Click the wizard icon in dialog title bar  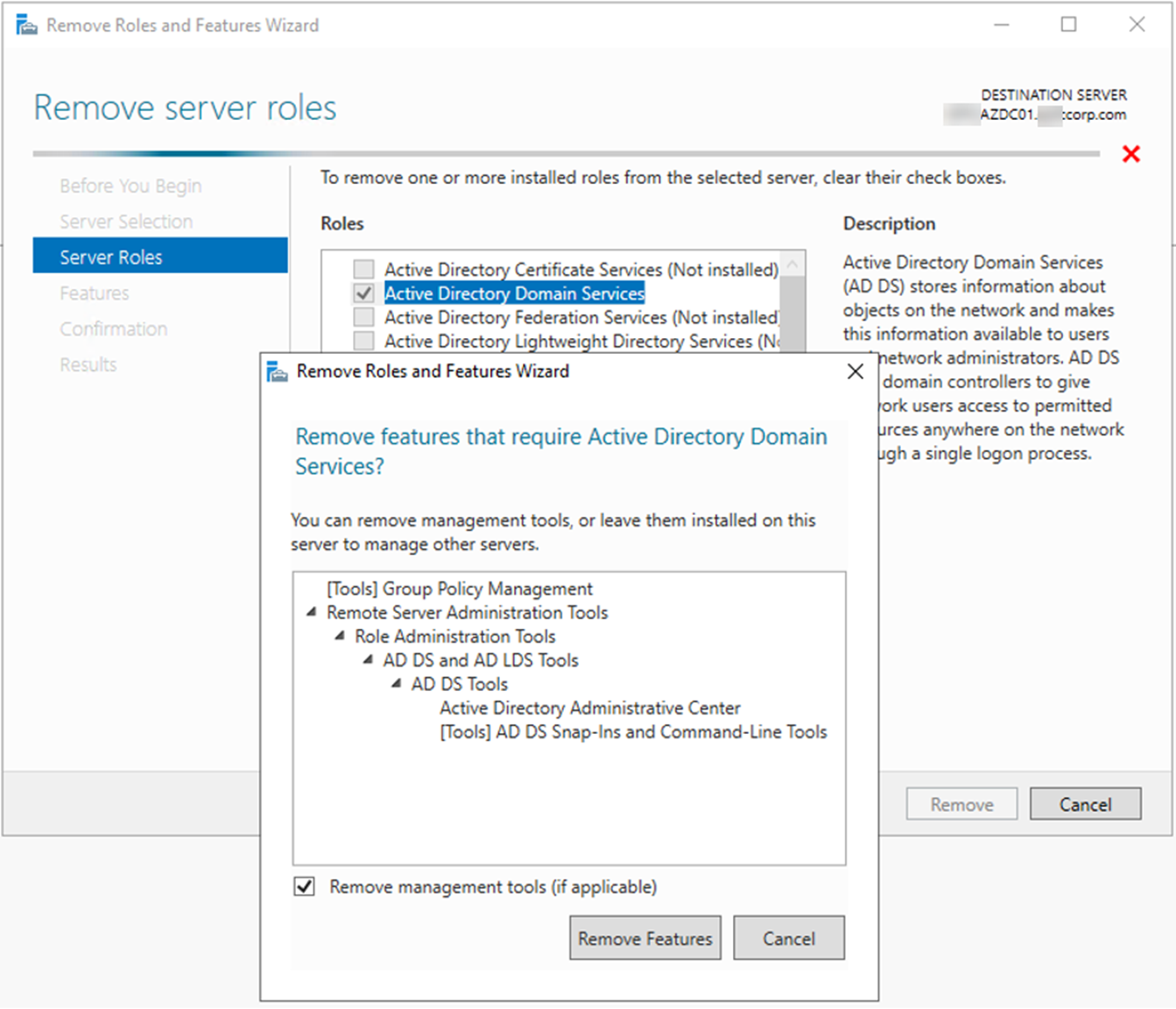pos(277,371)
